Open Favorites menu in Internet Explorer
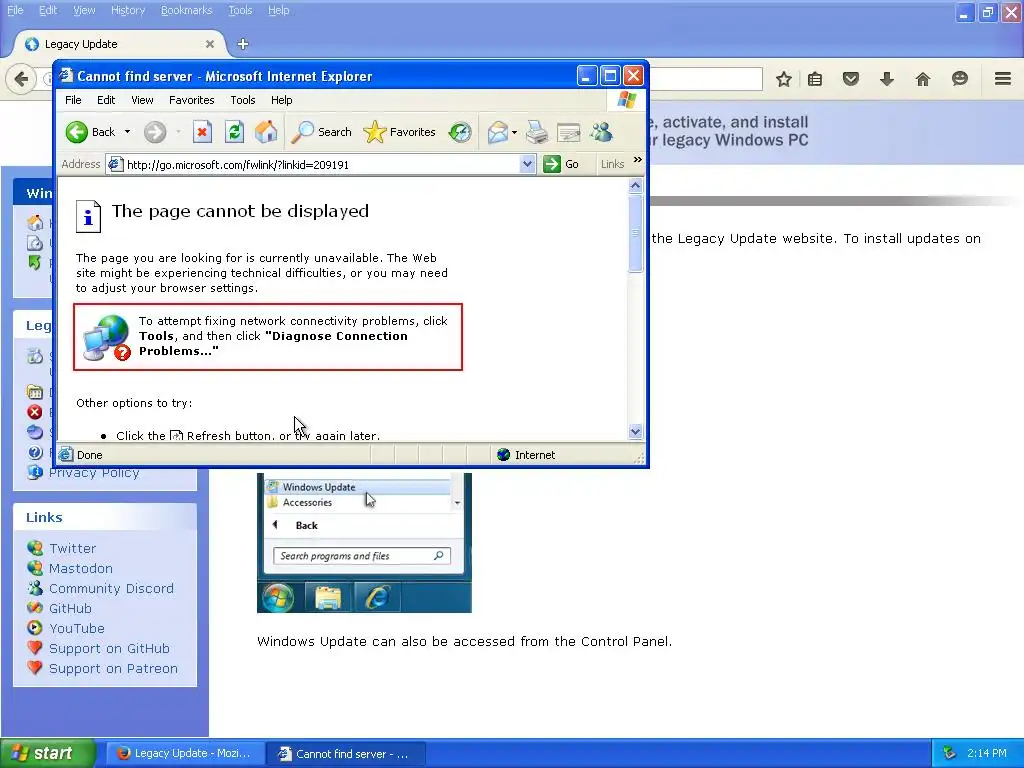1024x768 pixels. click(191, 100)
